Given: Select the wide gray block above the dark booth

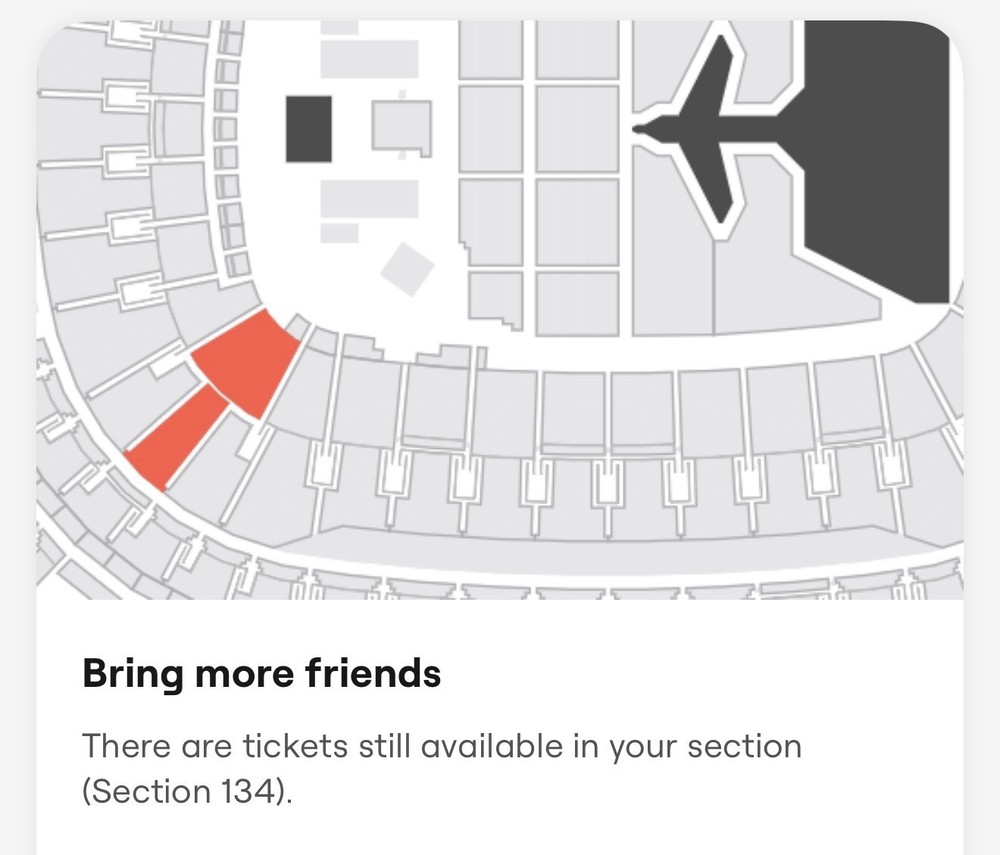Looking at the screenshot, I should [368, 60].
